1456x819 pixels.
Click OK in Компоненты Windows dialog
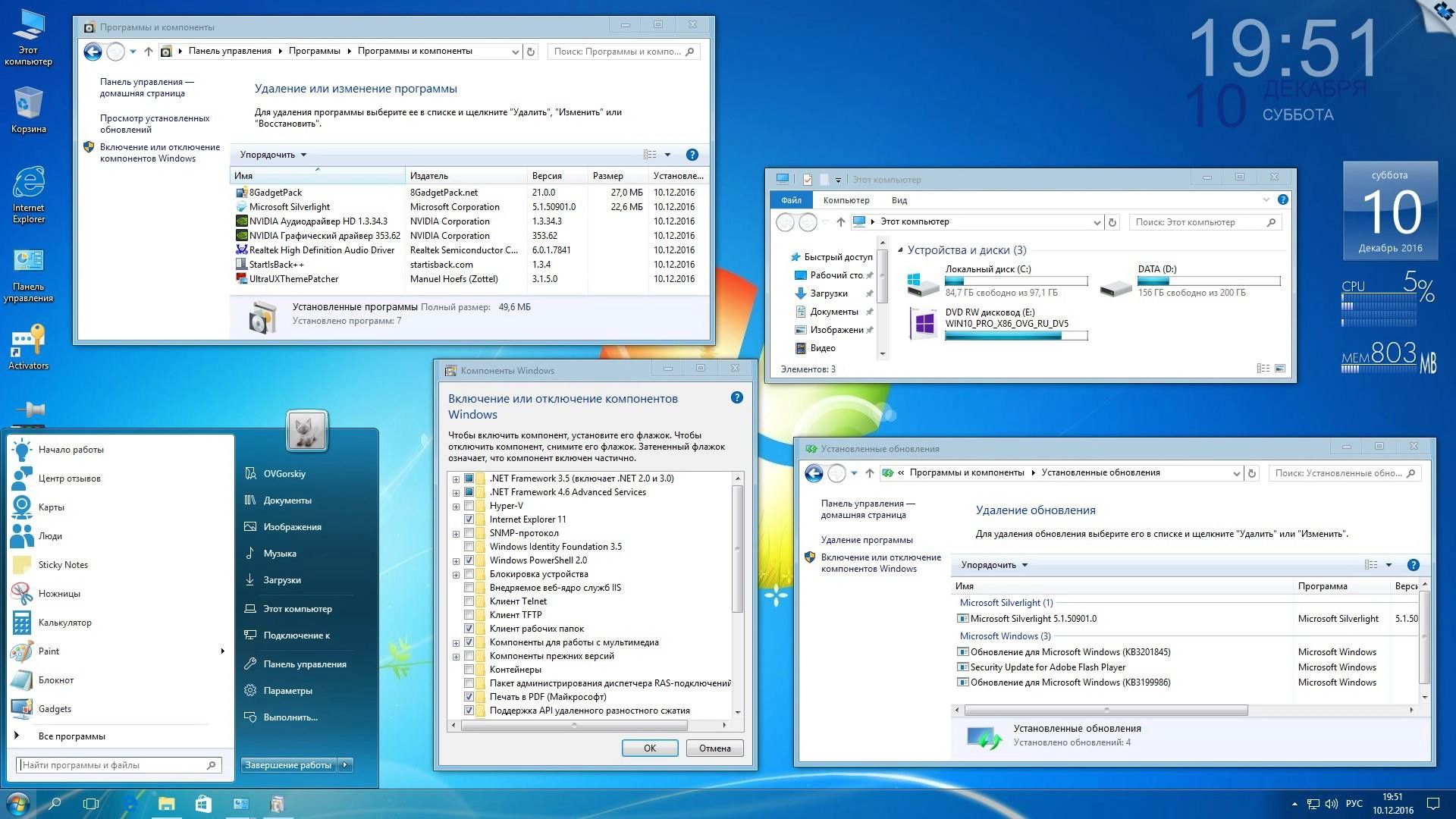pyautogui.click(x=650, y=748)
